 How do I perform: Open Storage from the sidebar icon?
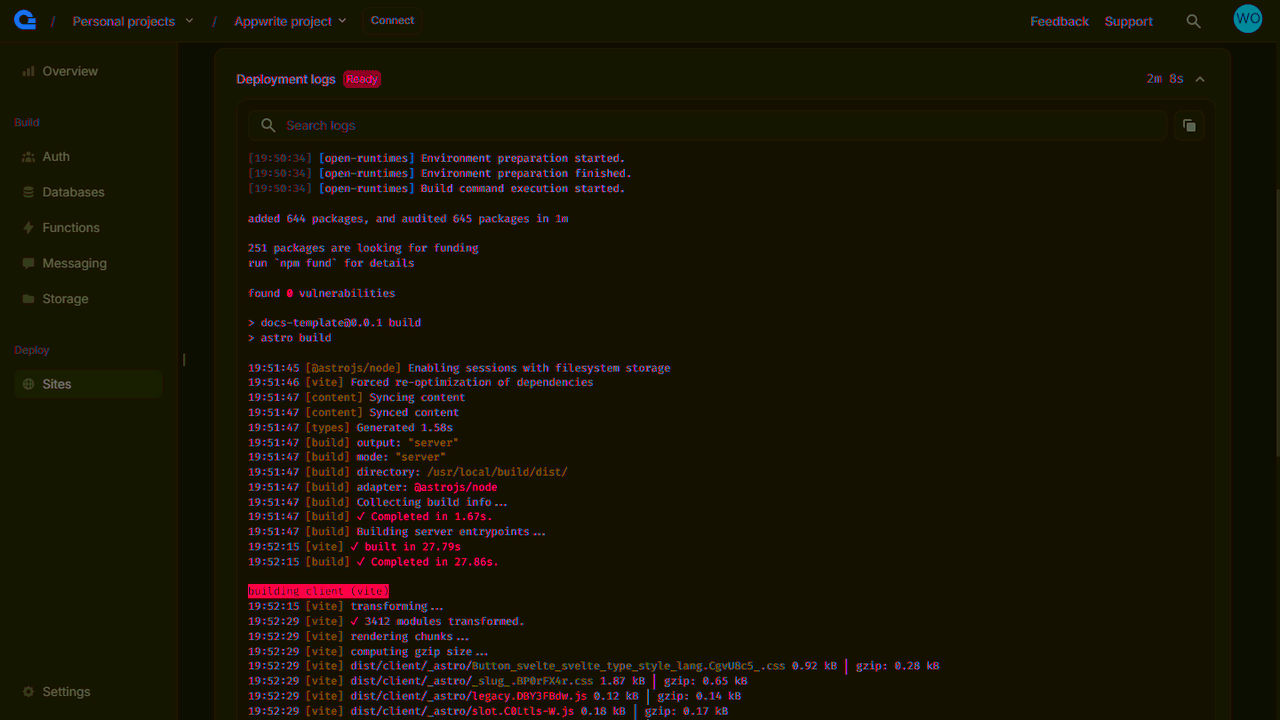click(28, 298)
